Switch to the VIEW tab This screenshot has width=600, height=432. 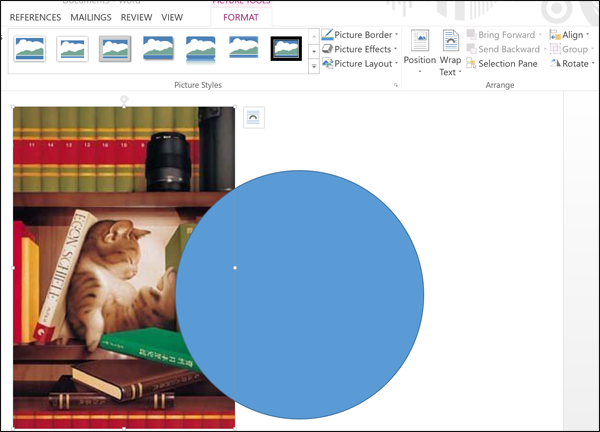[x=172, y=17]
